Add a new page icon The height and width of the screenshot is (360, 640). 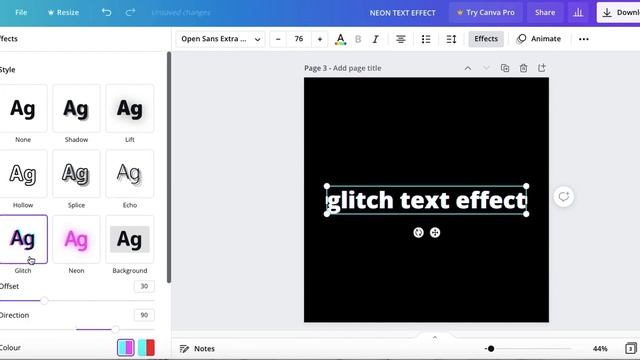[x=542, y=68]
